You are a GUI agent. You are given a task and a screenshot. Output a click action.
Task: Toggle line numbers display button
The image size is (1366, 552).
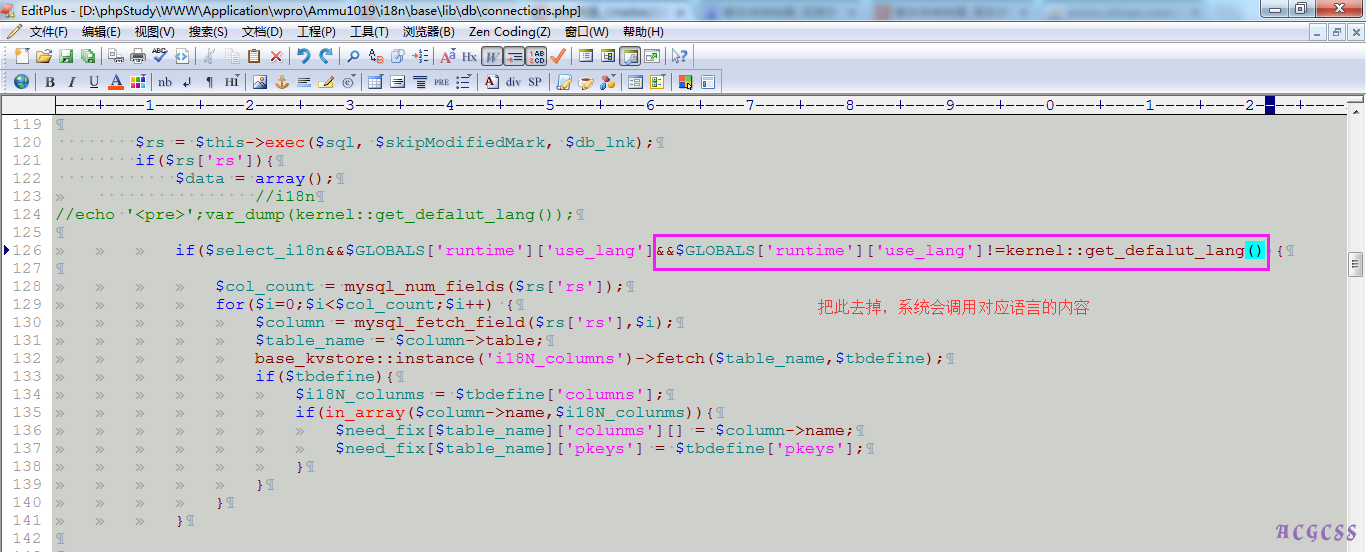pos(537,56)
